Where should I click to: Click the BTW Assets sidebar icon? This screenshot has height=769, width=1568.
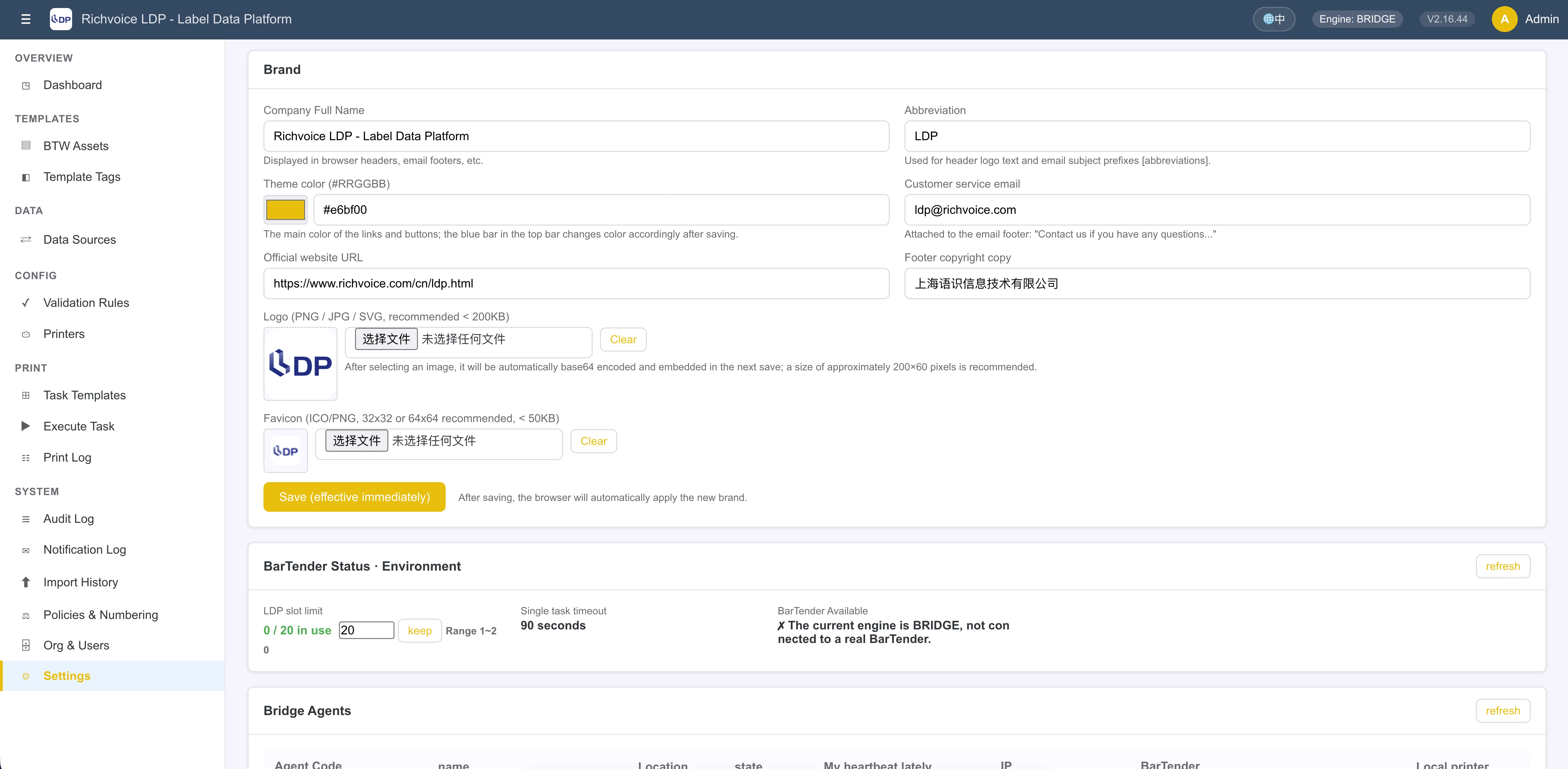point(26,145)
